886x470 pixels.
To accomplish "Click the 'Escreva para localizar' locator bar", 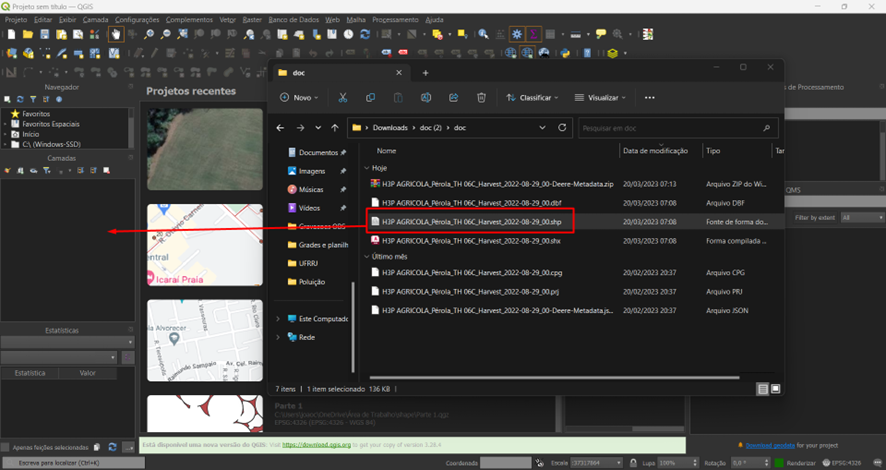I will [73, 463].
